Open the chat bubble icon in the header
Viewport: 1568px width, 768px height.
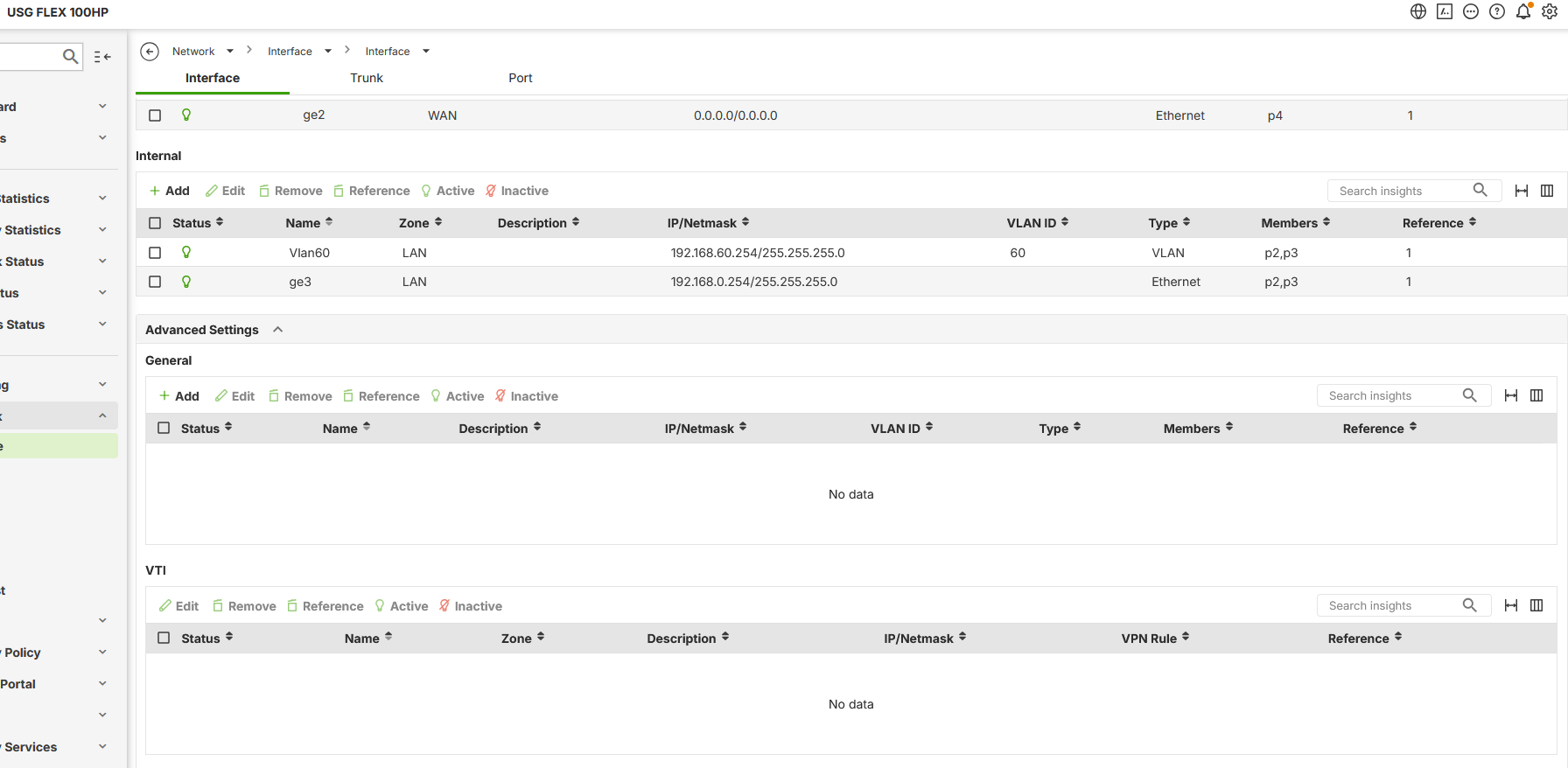(x=1471, y=11)
